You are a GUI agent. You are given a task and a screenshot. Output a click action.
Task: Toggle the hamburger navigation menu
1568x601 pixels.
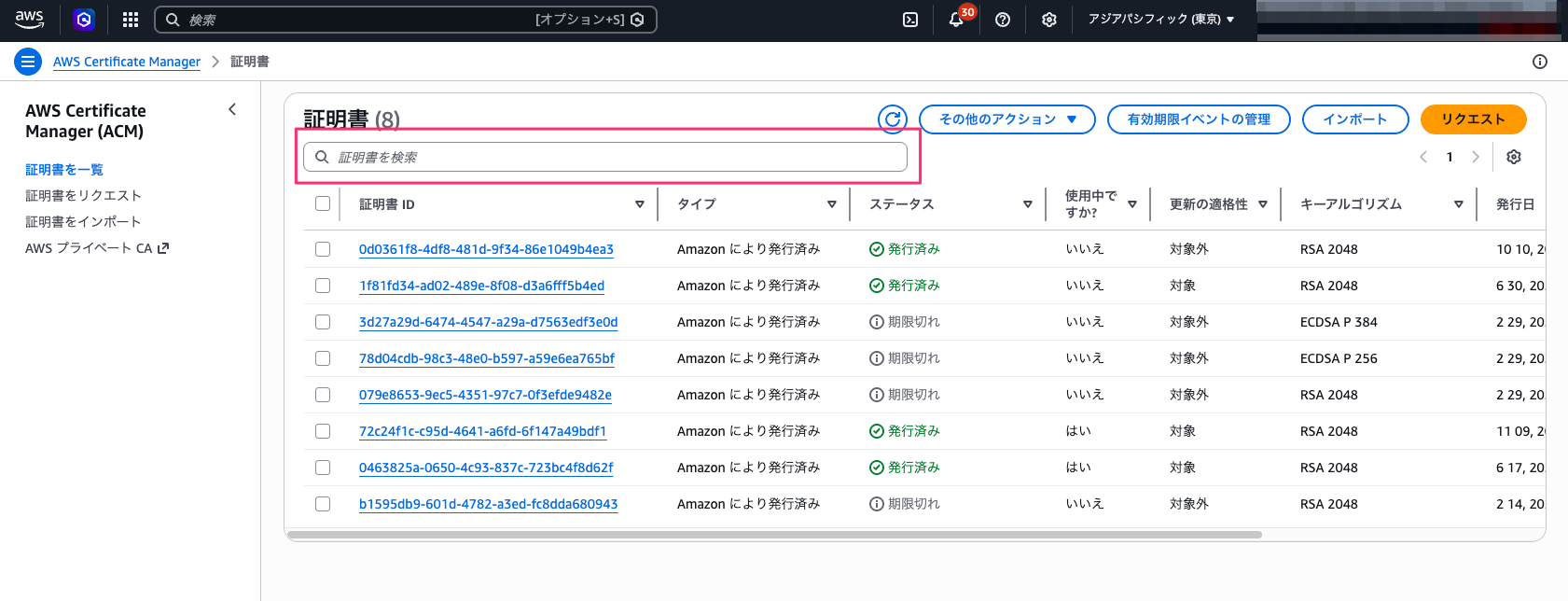[28, 62]
